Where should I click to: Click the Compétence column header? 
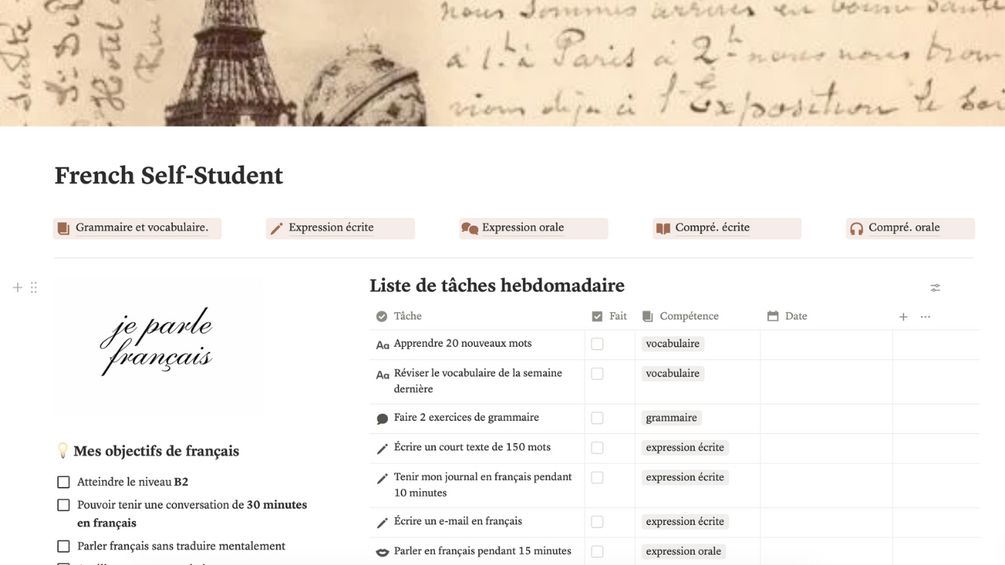click(697, 316)
